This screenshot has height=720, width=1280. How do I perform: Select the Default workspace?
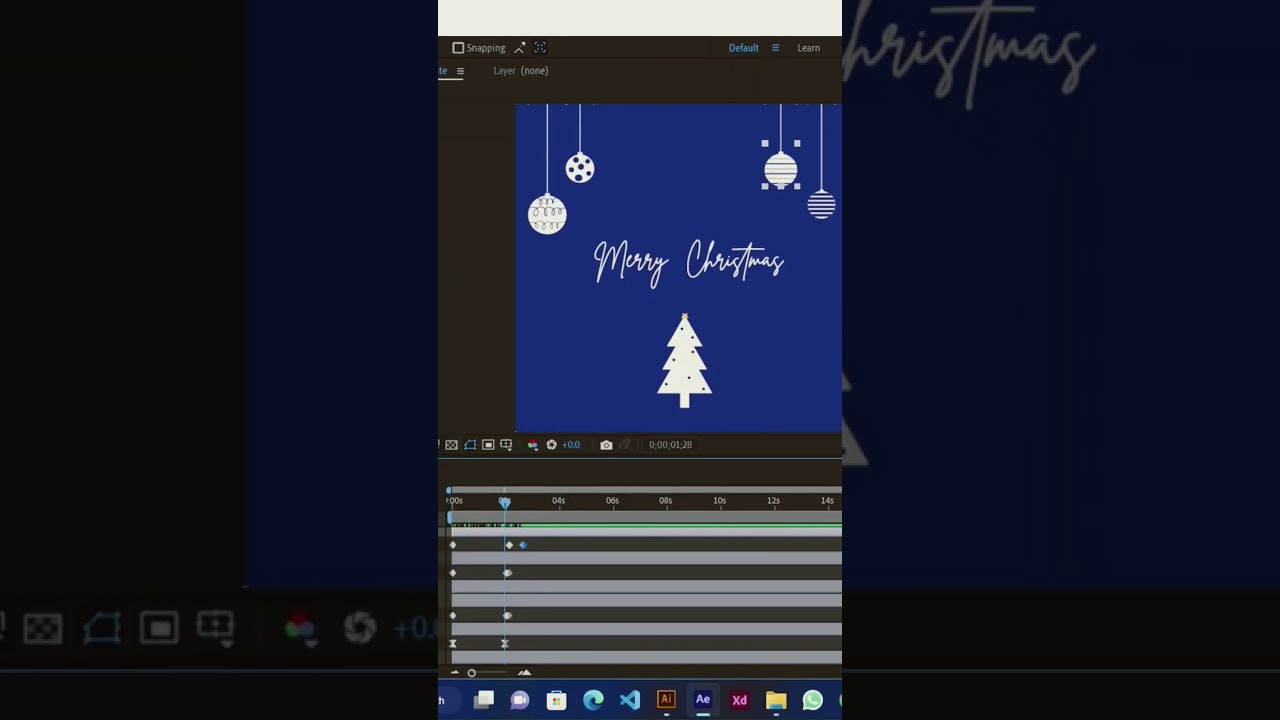(743, 48)
